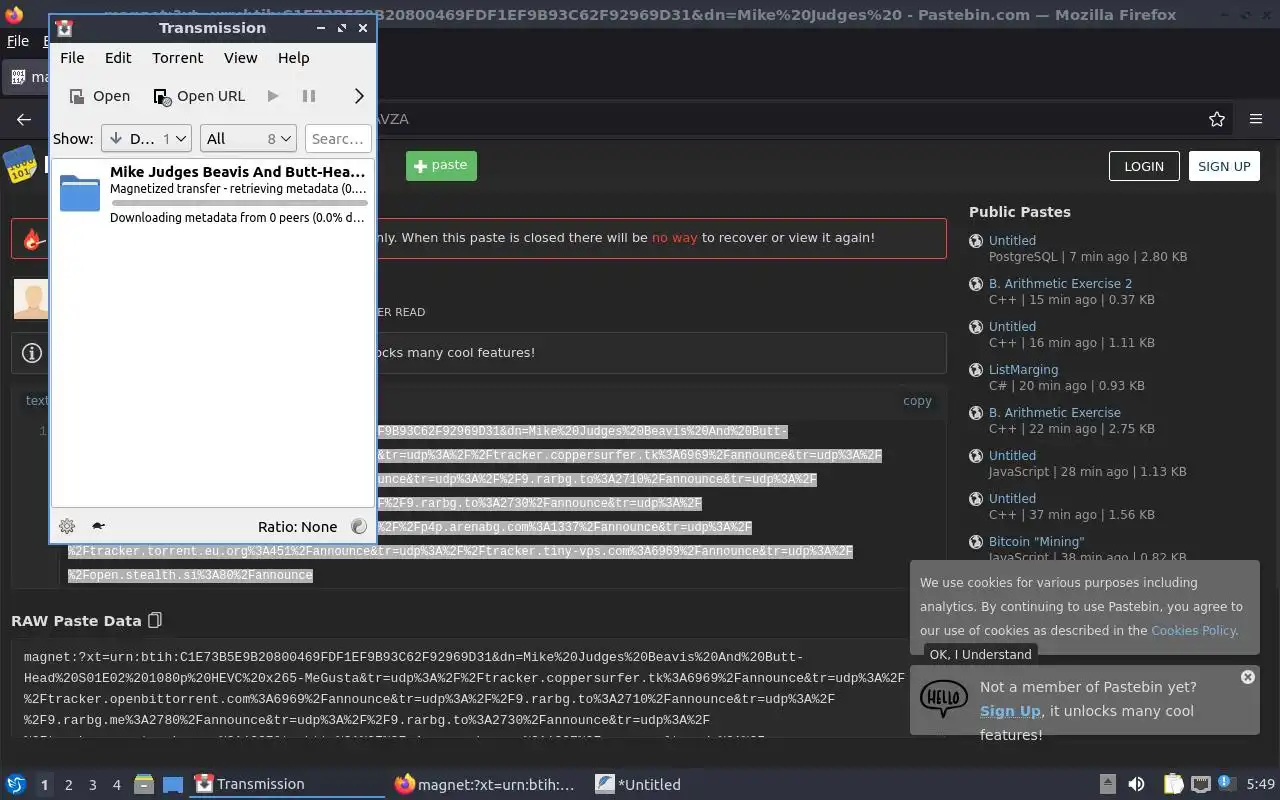Open the start menu icon in taskbar

pyautogui.click(x=15, y=784)
